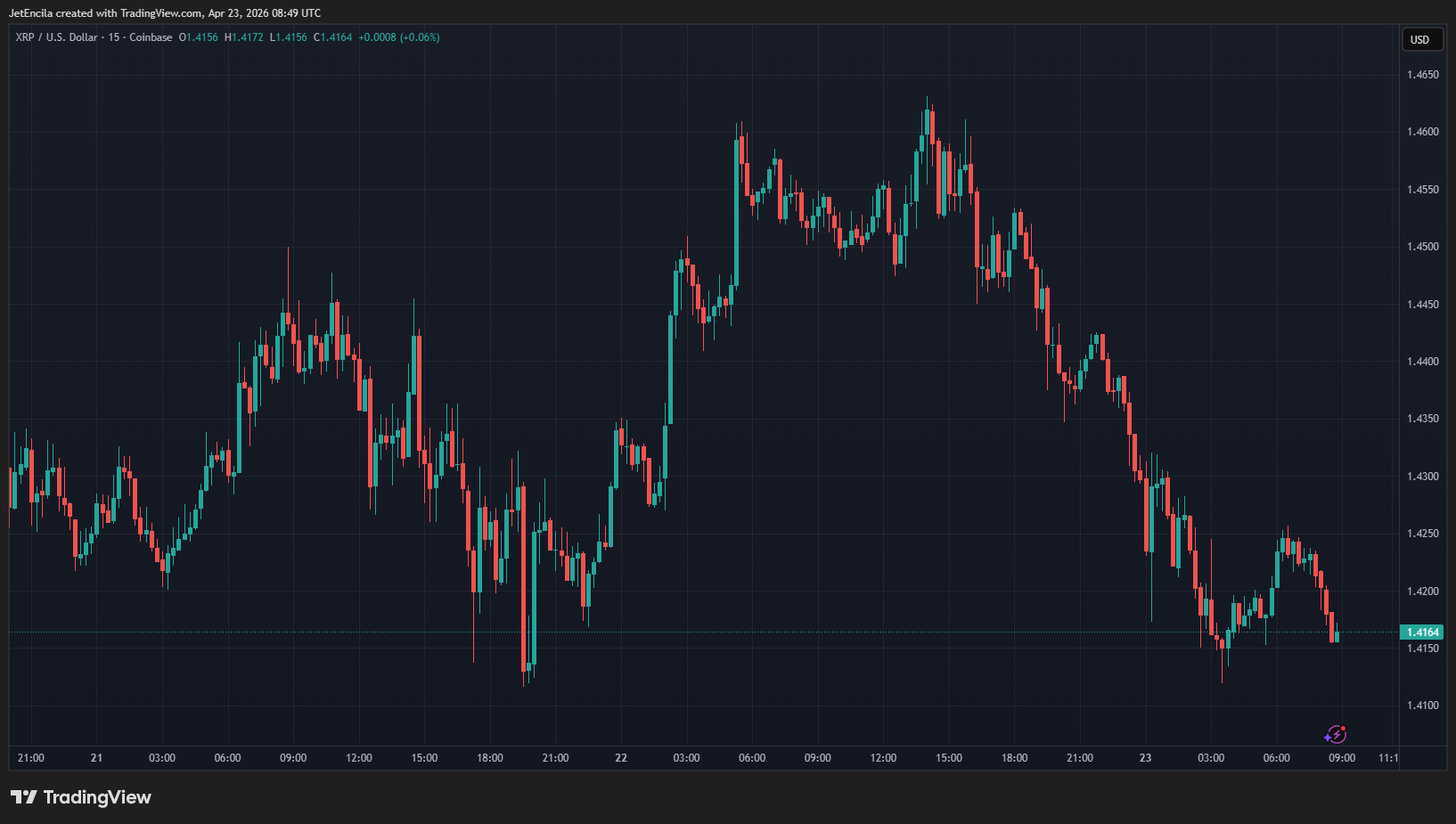Click the Close value C1.4164 in legend
Image resolution: width=1456 pixels, height=824 pixels.
333,37
